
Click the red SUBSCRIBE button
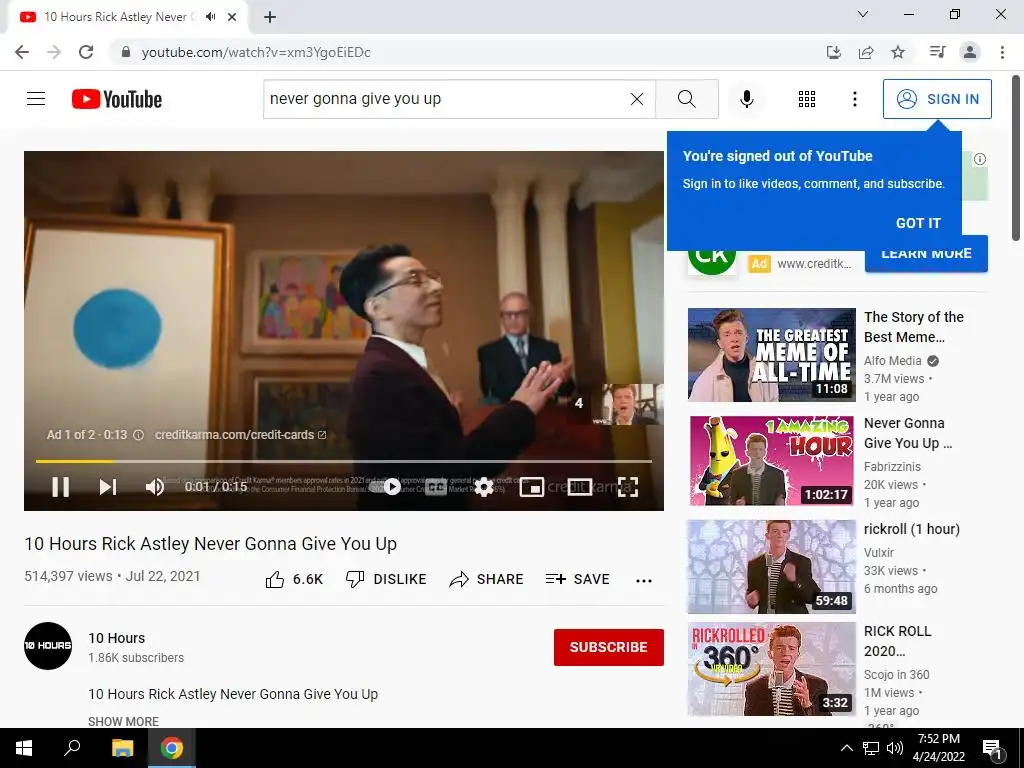coord(609,647)
